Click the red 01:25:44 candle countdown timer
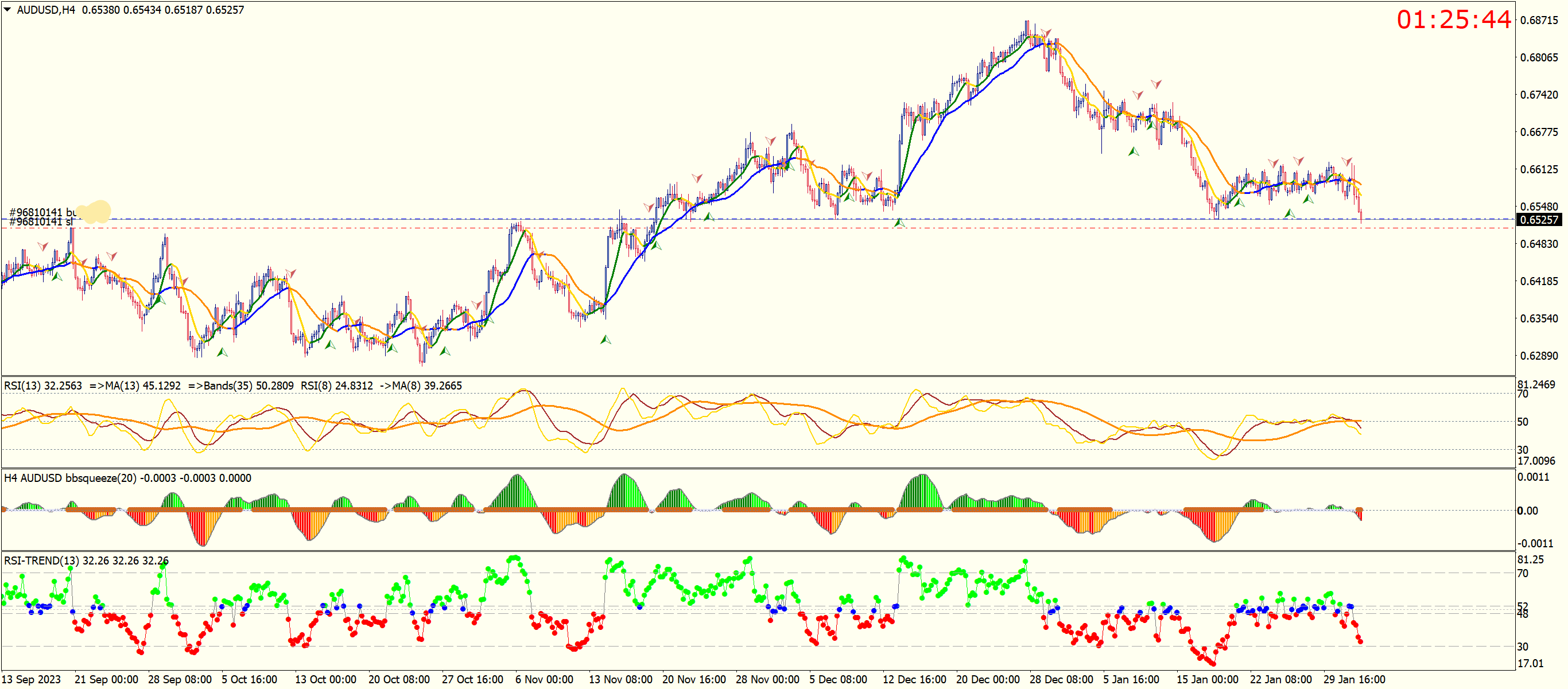1568x689 pixels. [x=1453, y=20]
